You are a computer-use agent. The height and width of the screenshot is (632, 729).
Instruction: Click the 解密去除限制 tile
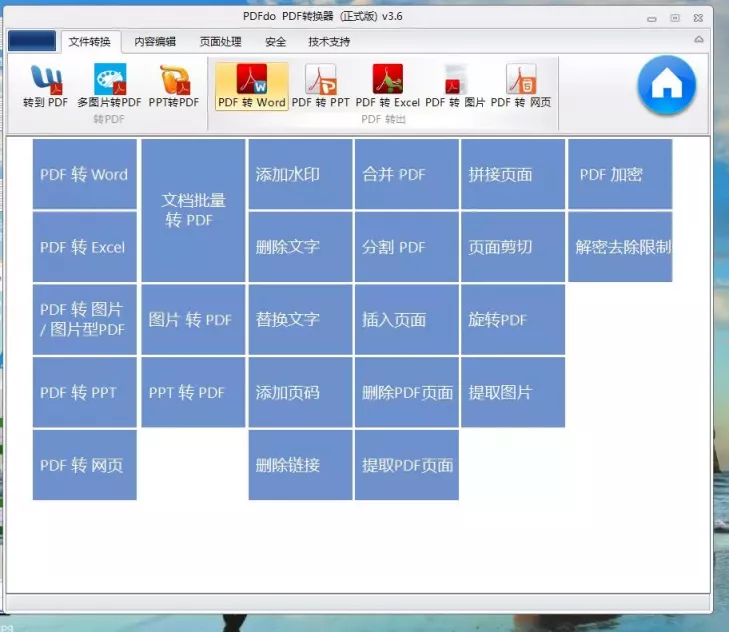click(x=620, y=247)
